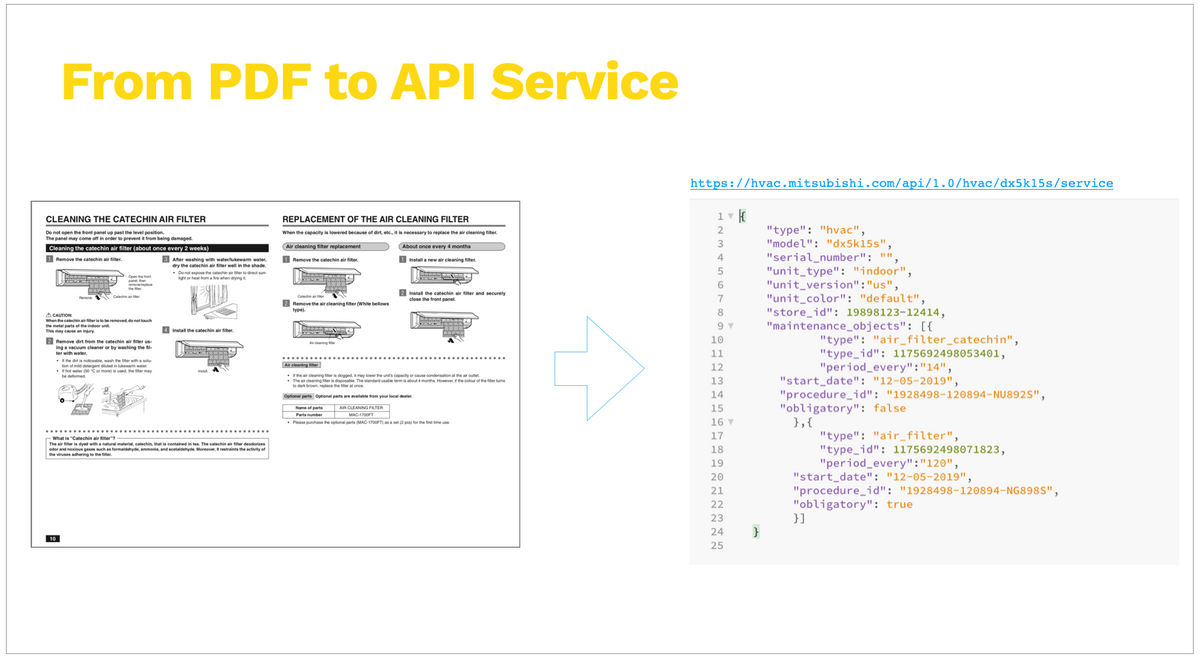This screenshot has width=1200, height=660.
Task: Click the "About once every 4 months" pill label
Action: click(x=452, y=246)
